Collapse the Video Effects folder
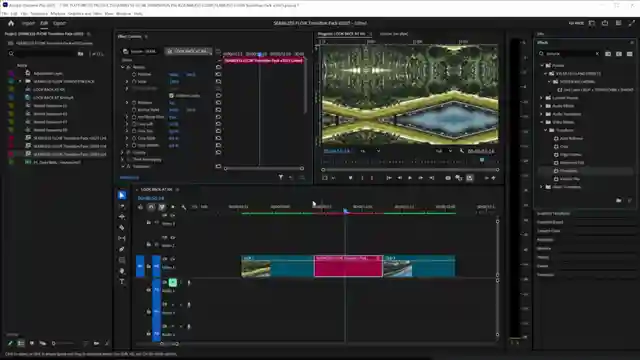The width and height of the screenshot is (640, 360). tap(542, 122)
